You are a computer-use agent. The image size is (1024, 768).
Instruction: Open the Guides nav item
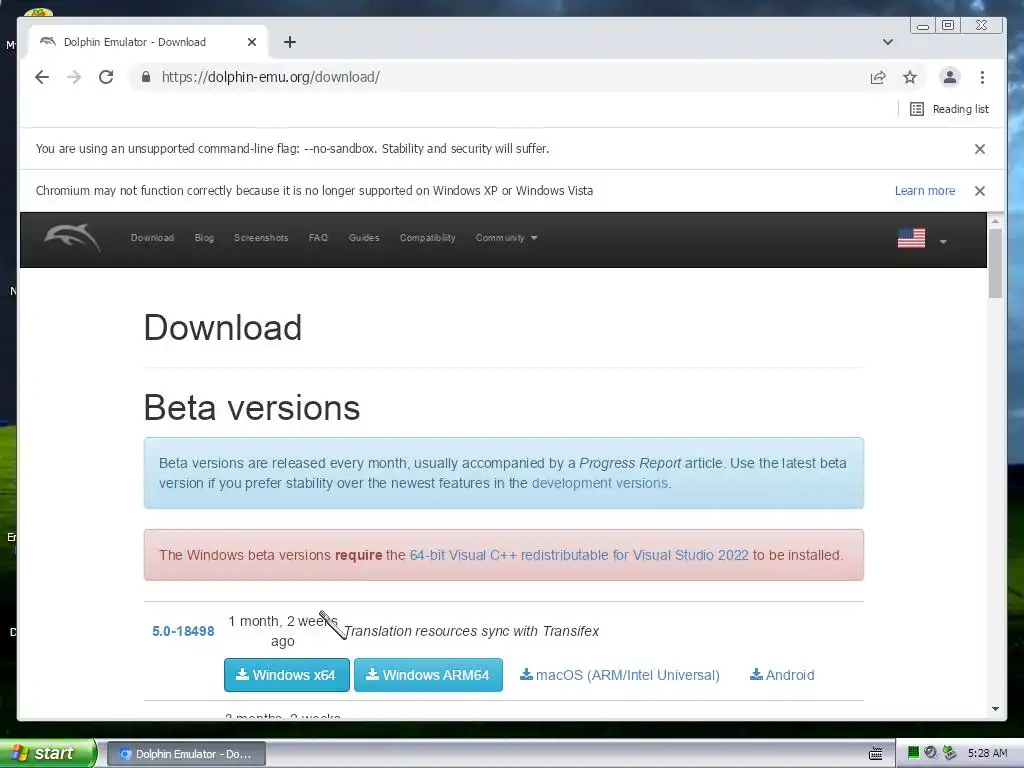pyautogui.click(x=364, y=238)
